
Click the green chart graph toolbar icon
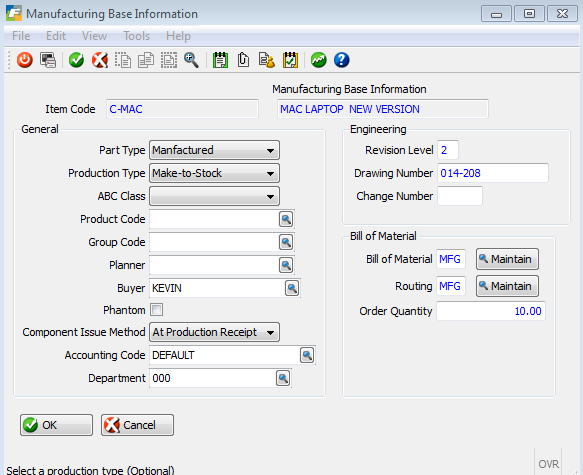click(x=319, y=60)
